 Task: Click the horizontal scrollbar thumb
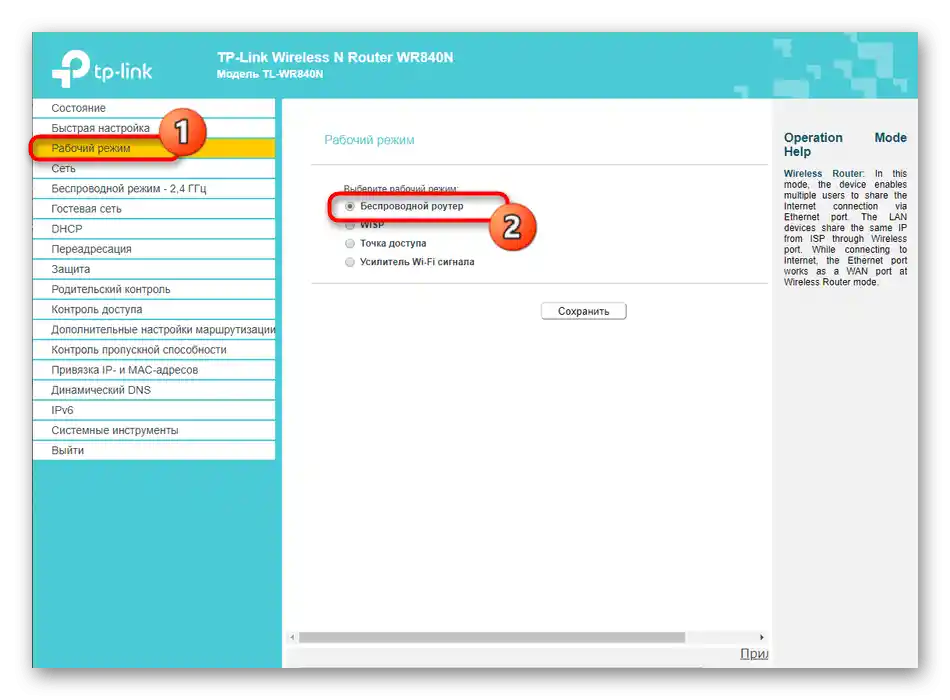pos(492,637)
